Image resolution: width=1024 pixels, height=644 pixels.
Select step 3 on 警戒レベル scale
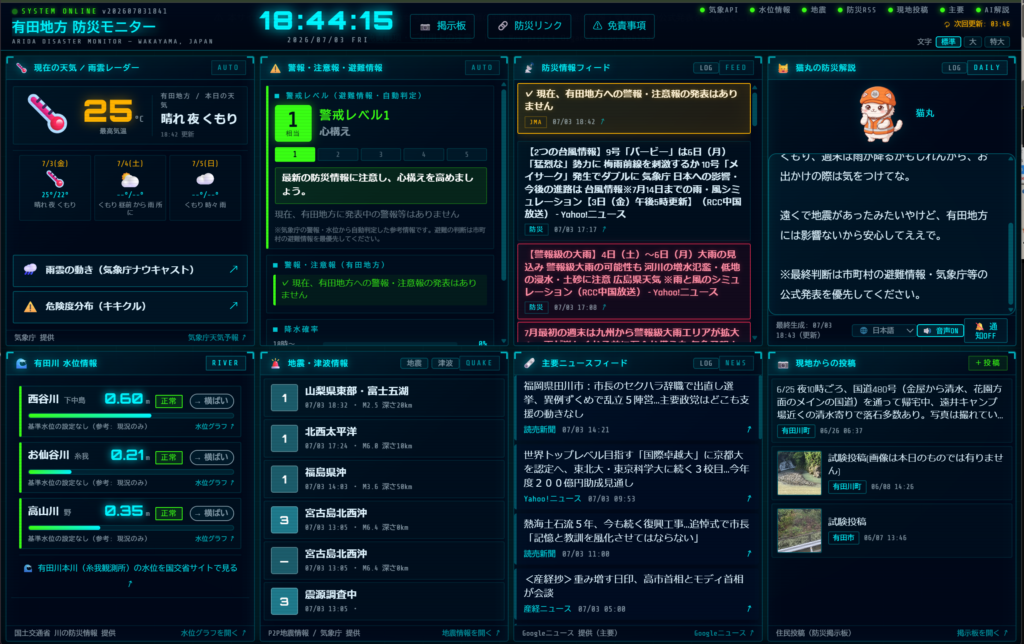tap(381, 155)
